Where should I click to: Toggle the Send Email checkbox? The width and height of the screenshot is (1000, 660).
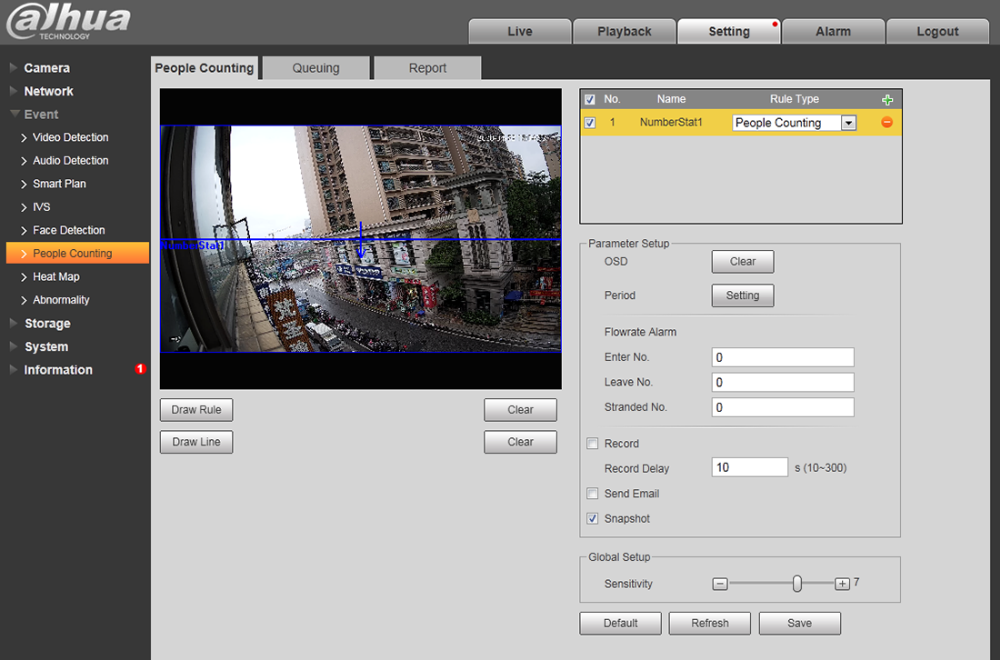593,494
